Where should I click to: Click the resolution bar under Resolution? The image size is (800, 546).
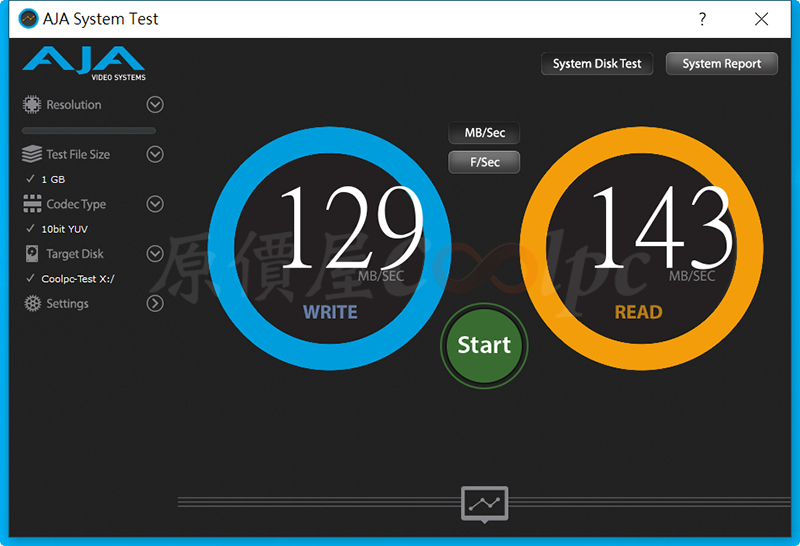[x=89, y=131]
